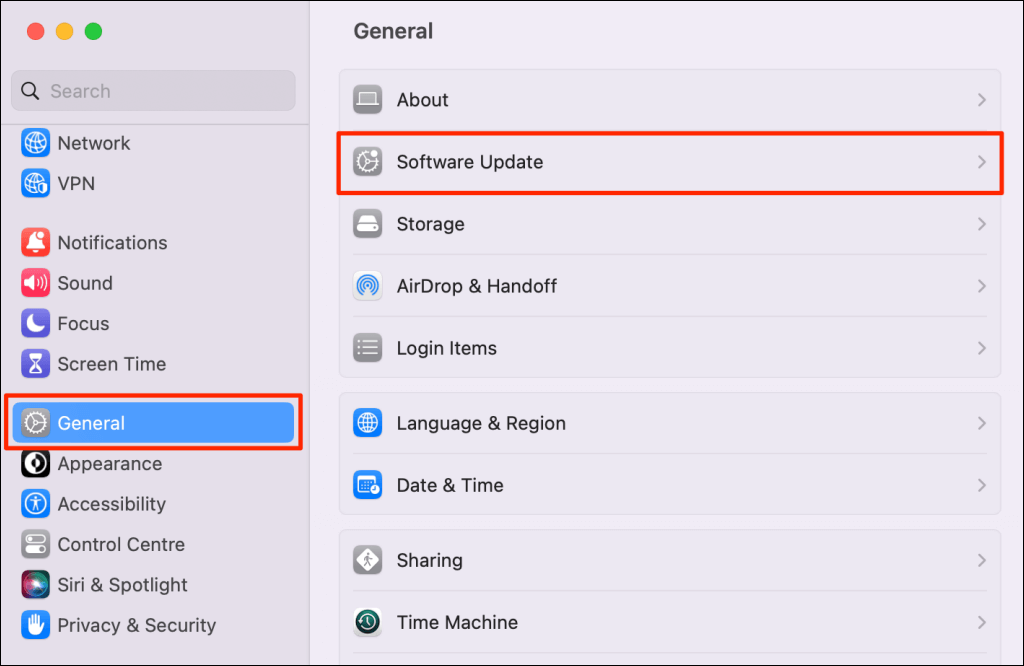
Task: Click the pink Sound speaker icon
Action: (x=35, y=283)
